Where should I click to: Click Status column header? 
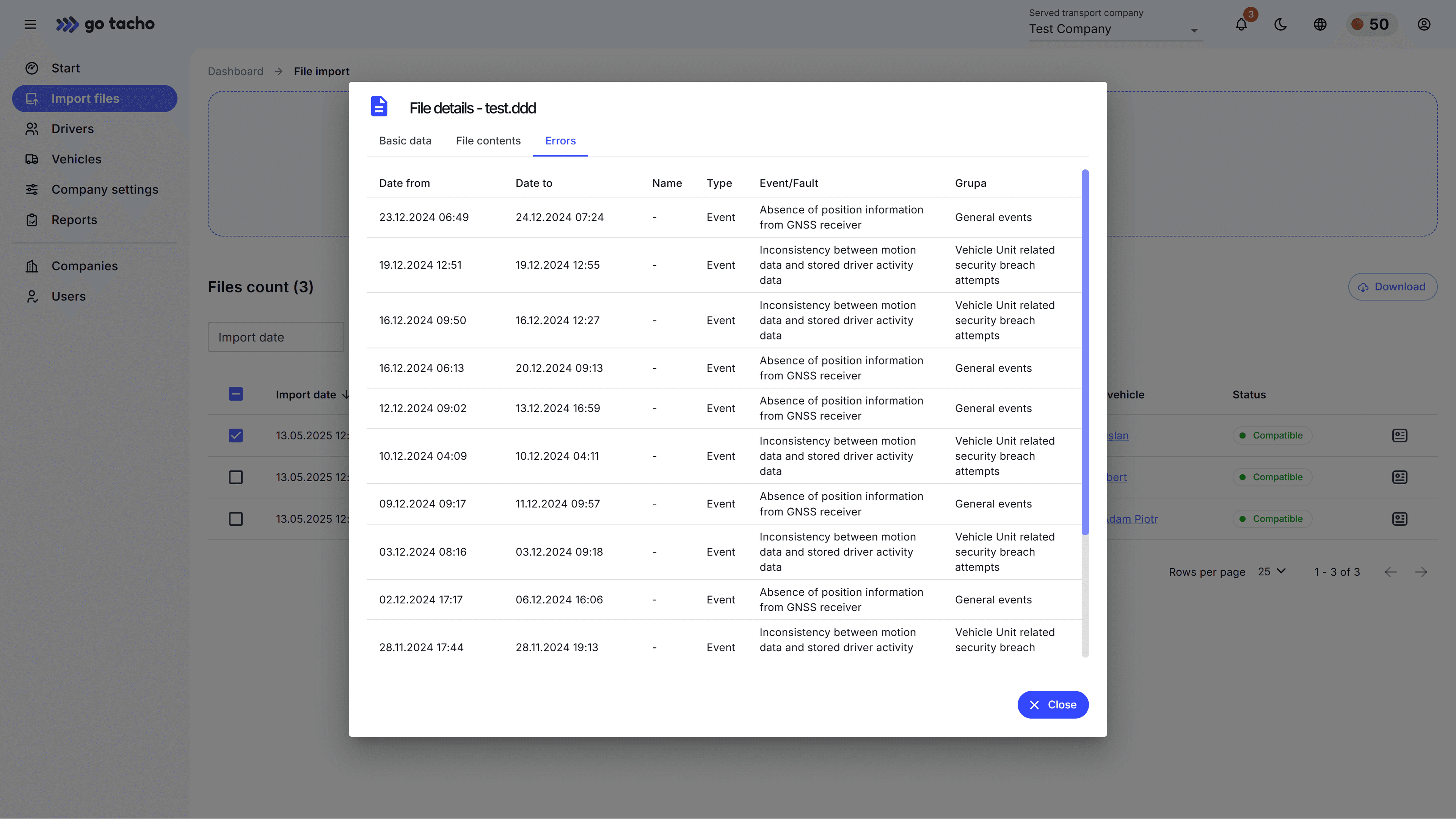1249,395
